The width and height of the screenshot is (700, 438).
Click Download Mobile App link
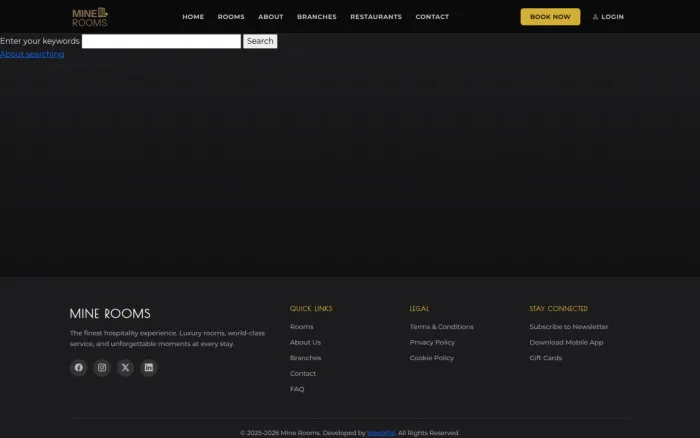(x=566, y=342)
